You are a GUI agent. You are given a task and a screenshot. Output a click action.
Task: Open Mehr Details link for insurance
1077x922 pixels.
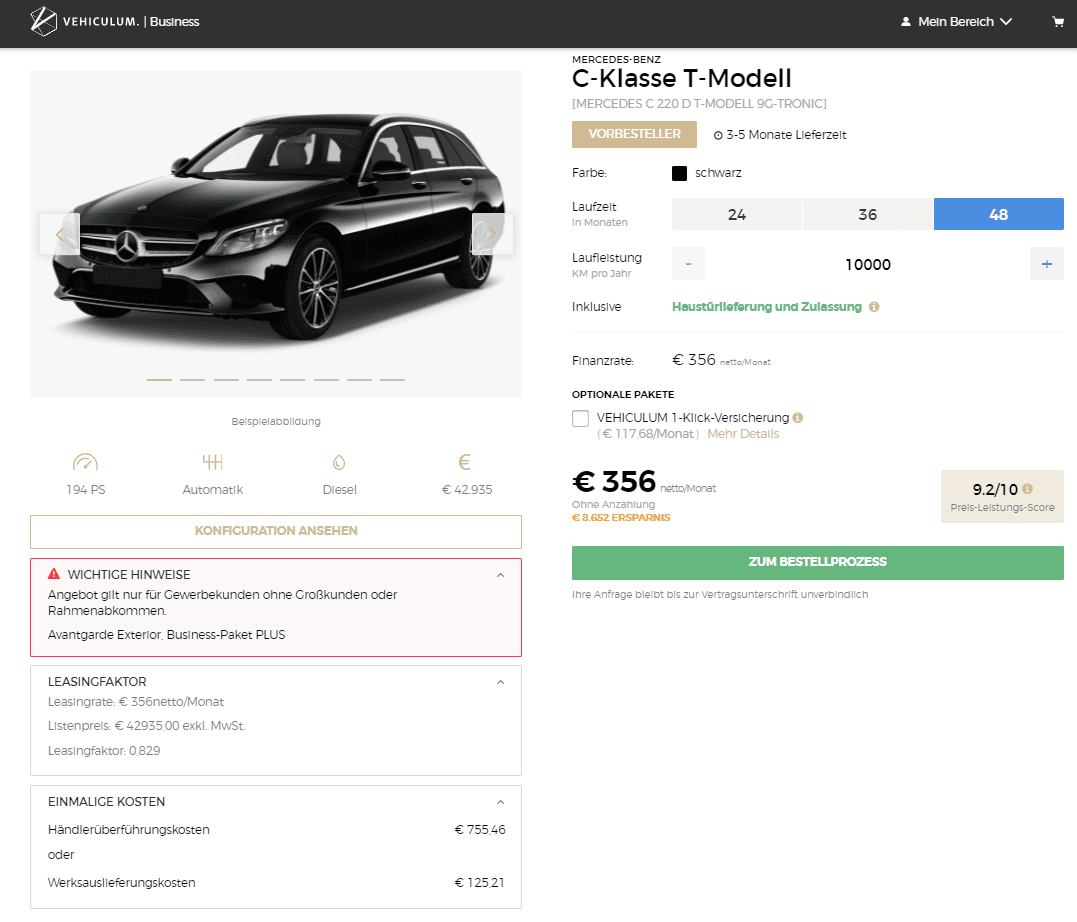(x=743, y=434)
